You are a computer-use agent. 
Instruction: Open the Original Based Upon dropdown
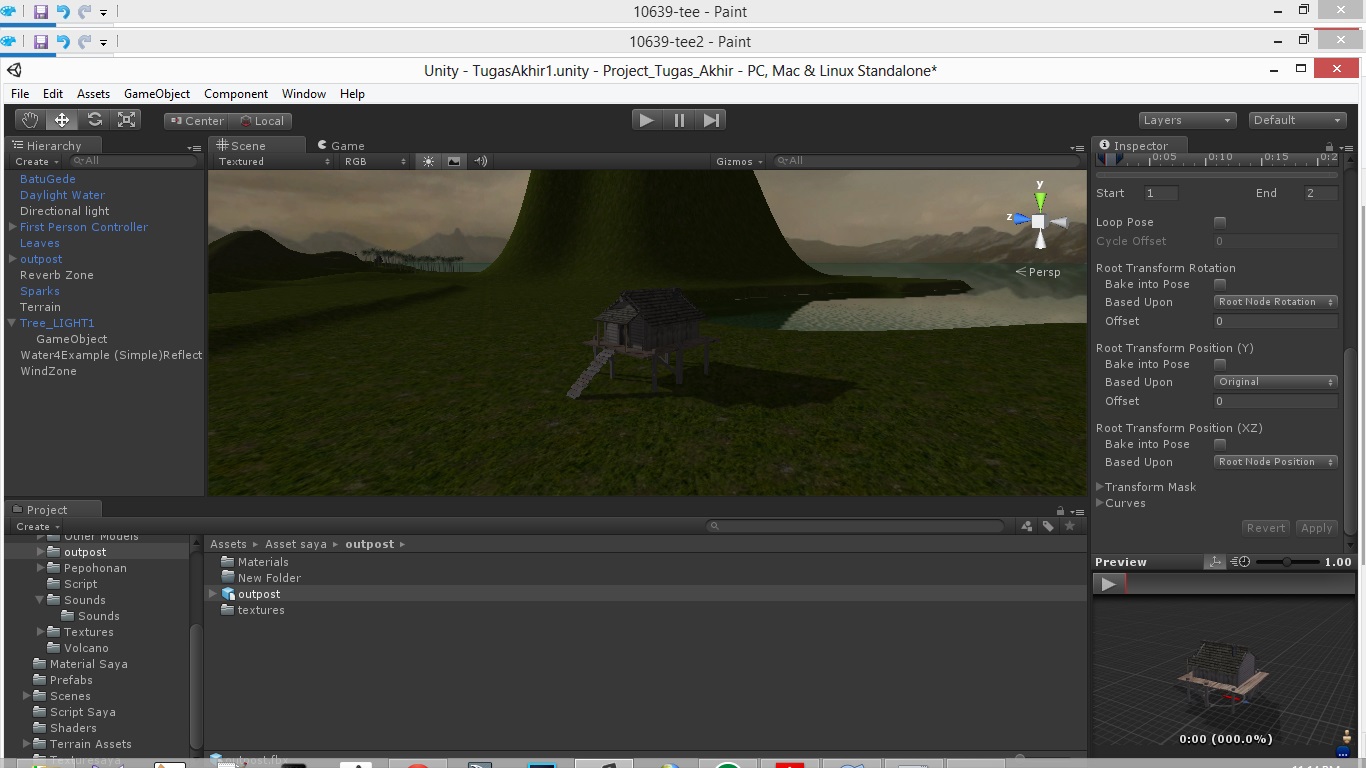point(1275,382)
